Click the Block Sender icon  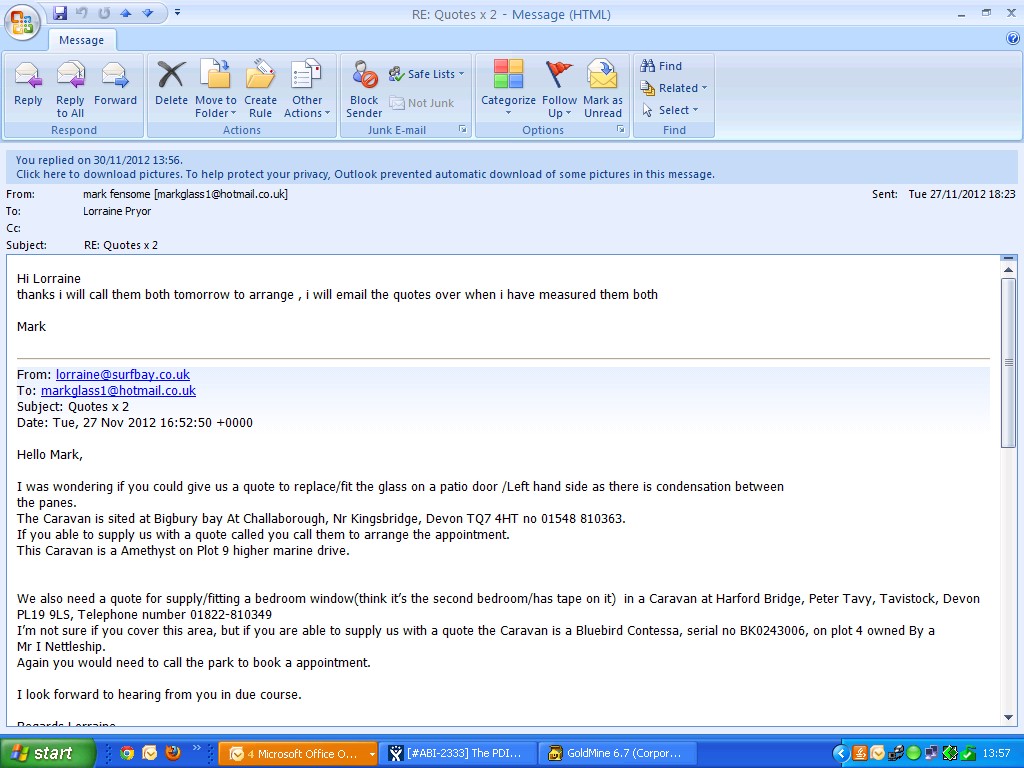point(364,89)
